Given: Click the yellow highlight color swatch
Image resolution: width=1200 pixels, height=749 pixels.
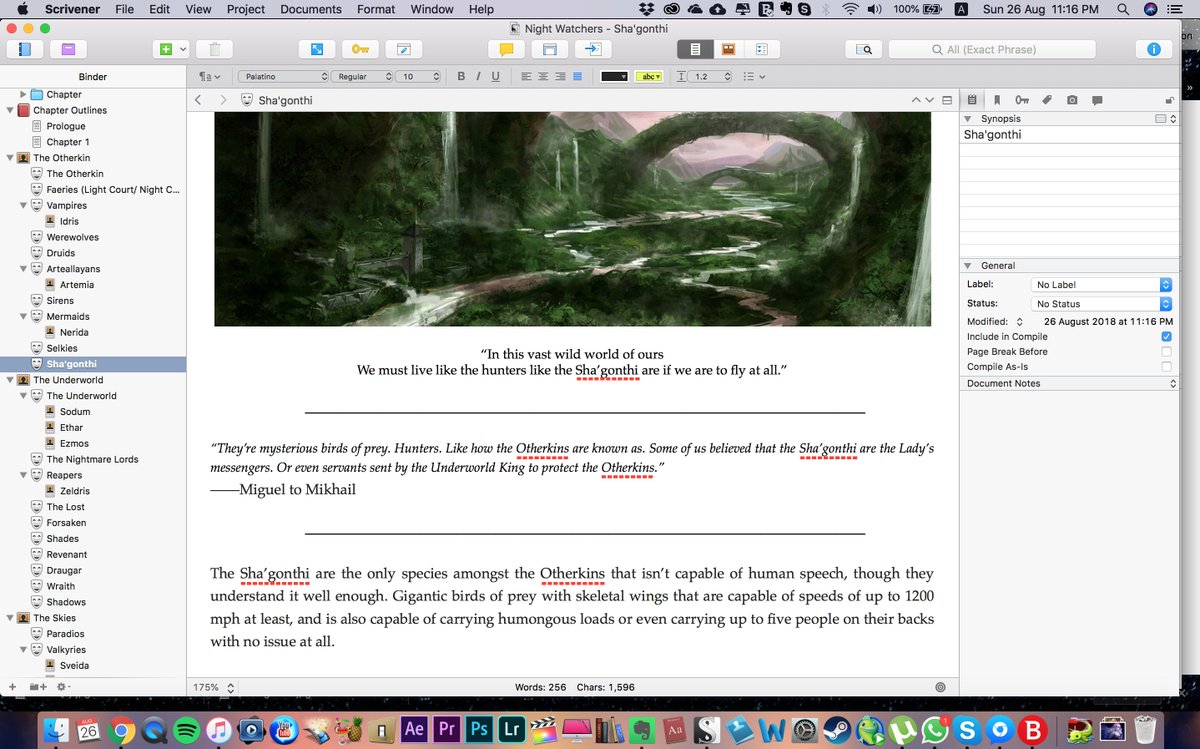Looking at the screenshot, I should pyautogui.click(x=651, y=76).
